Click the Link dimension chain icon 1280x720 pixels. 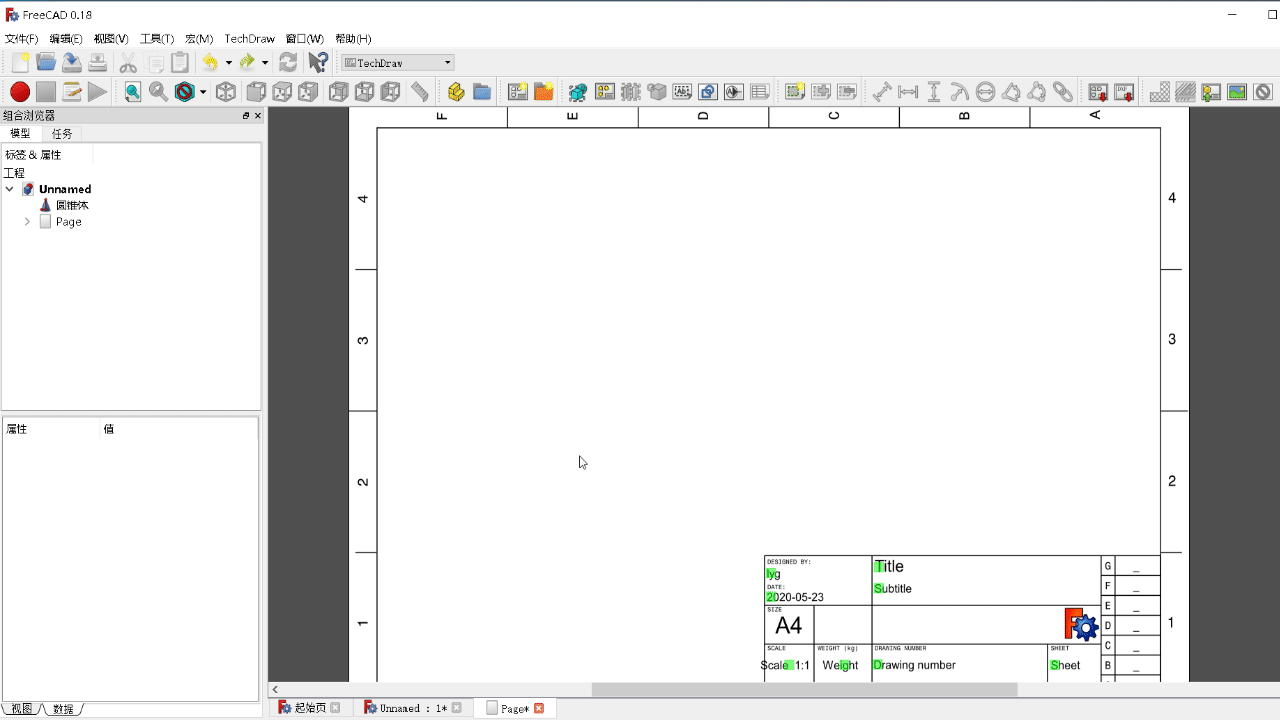(1063, 92)
